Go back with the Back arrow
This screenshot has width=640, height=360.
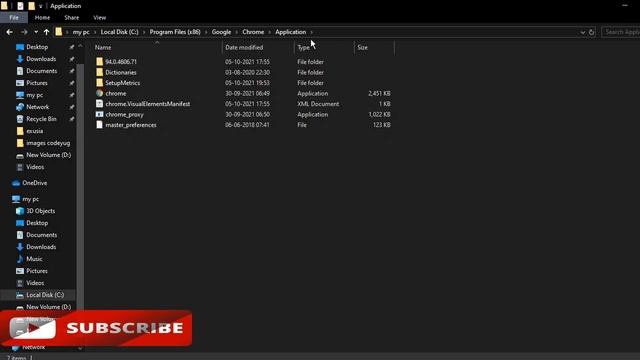(9, 32)
